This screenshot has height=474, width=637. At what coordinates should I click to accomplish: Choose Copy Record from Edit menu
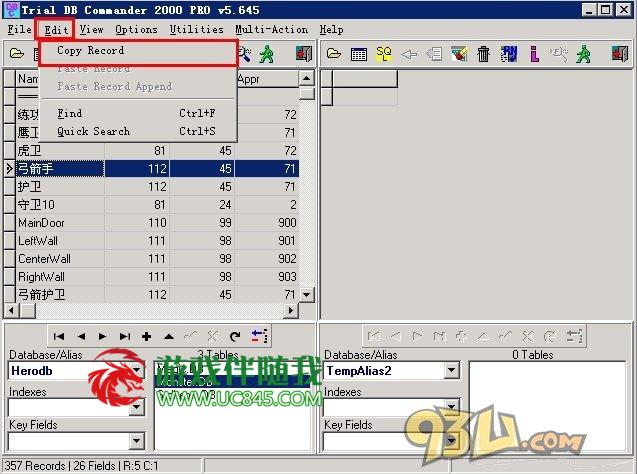(139, 51)
